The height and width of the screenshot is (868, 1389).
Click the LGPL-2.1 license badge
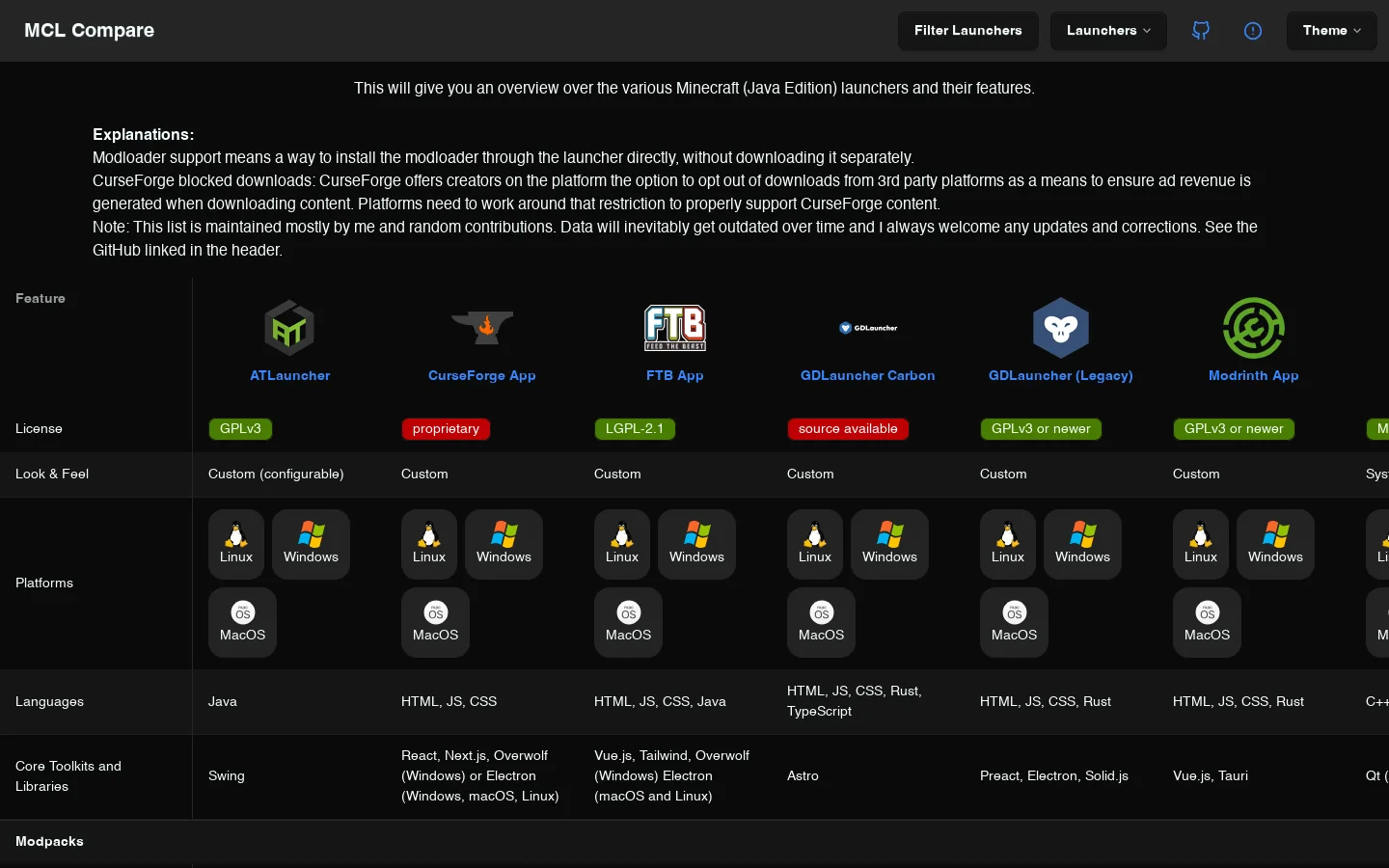pos(635,429)
